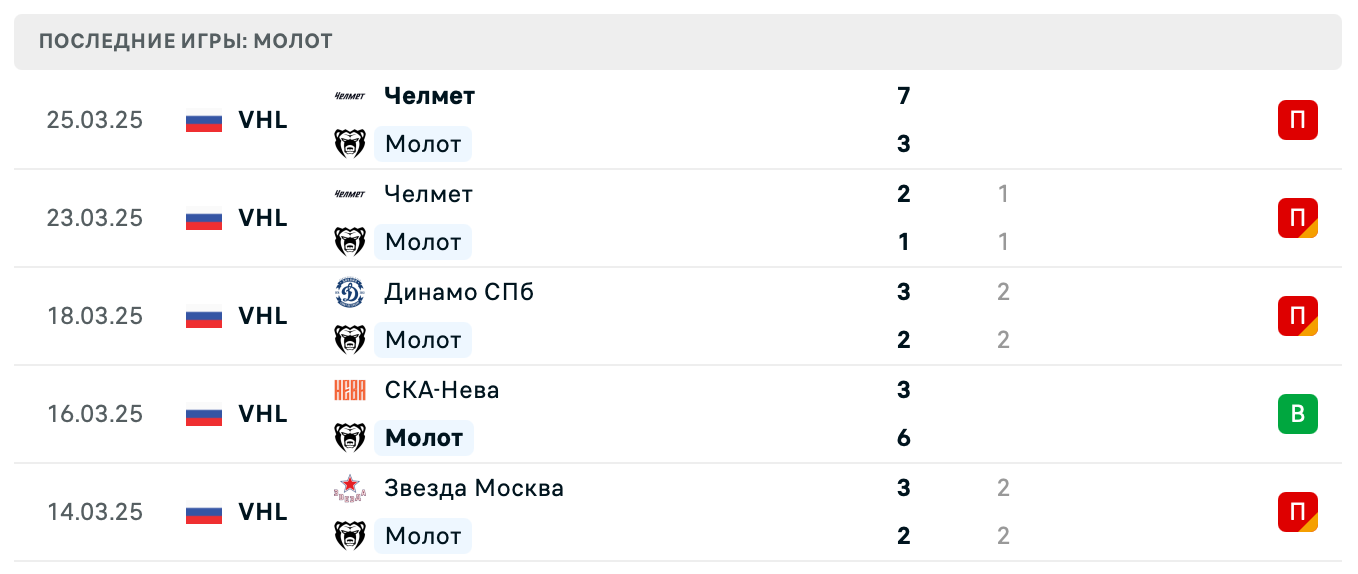Click the green В win badge
This screenshot has width=1358, height=574.
[1297, 414]
